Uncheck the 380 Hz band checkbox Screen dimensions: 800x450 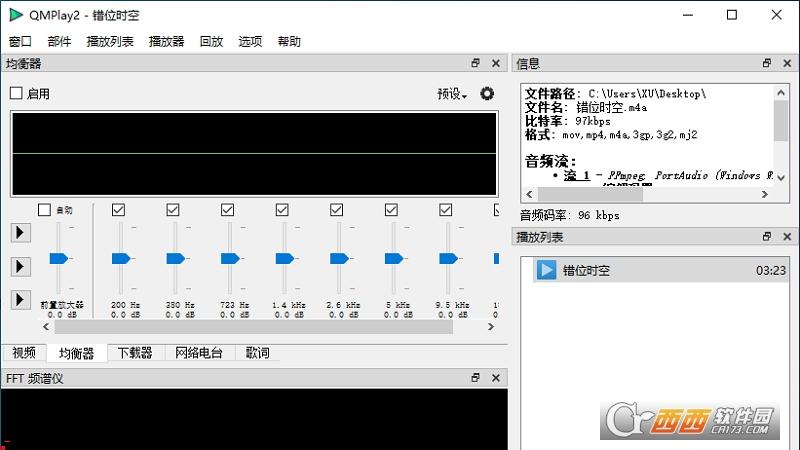point(173,210)
